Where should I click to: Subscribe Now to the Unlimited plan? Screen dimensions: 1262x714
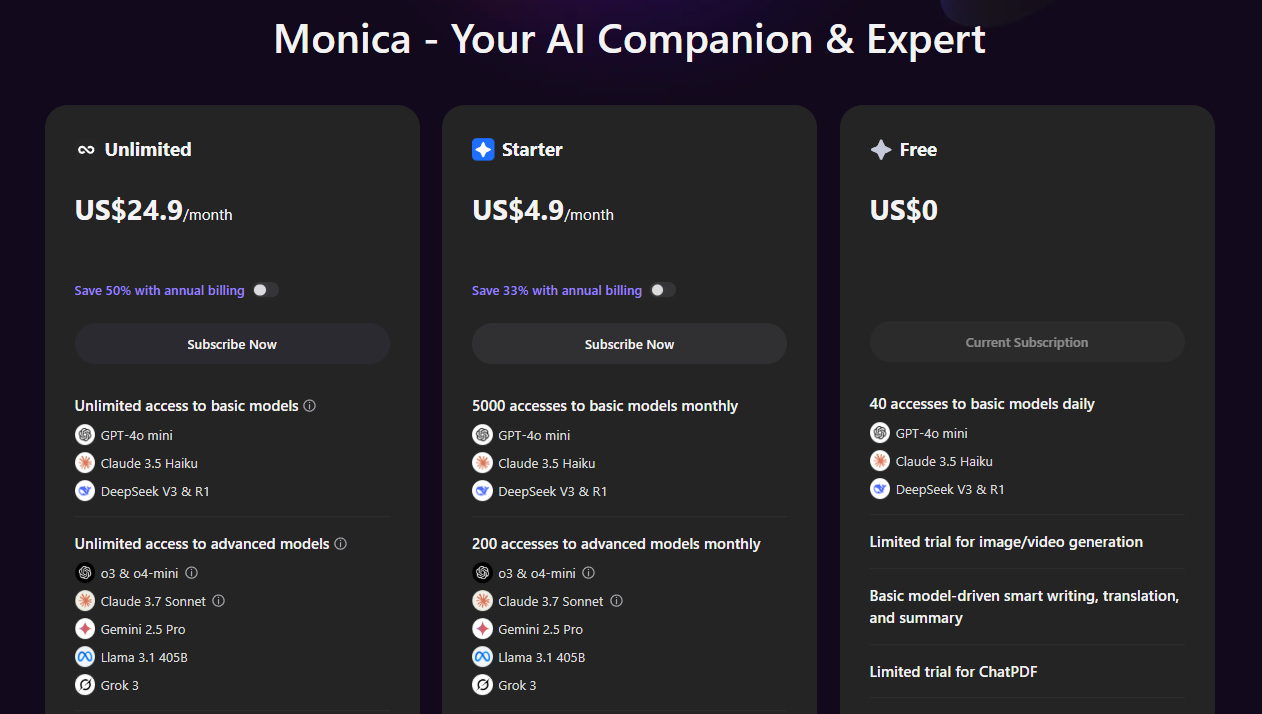pos(232,344)
